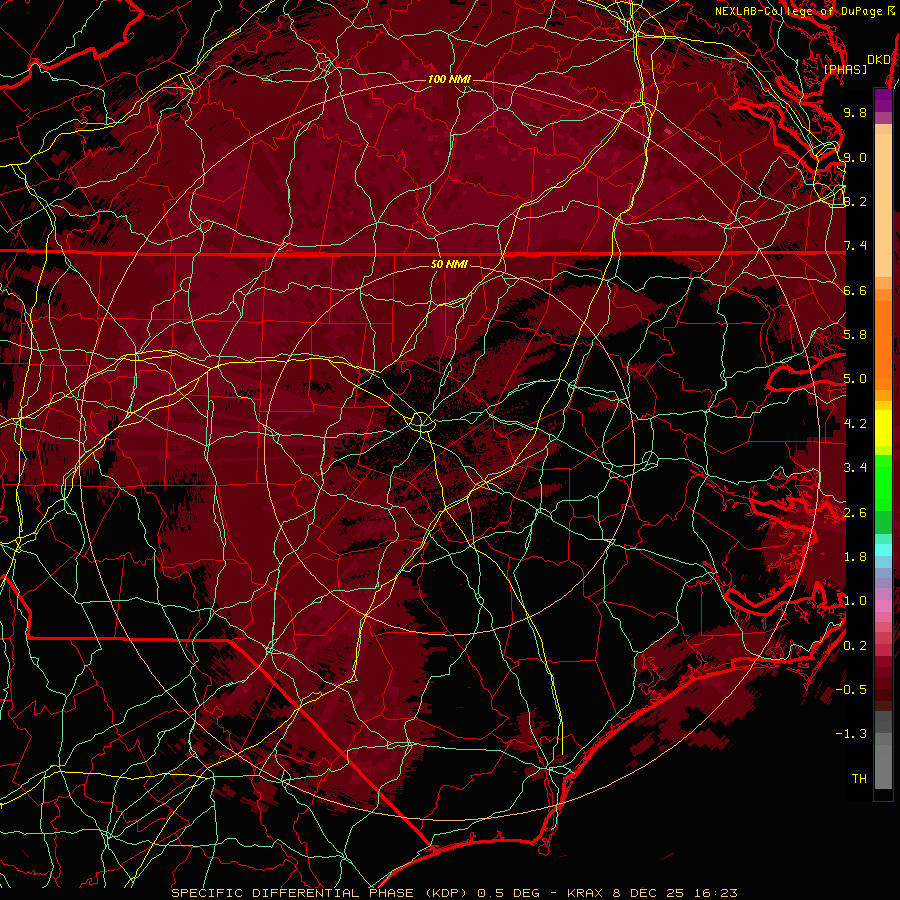This screenshot has height=900, width=900.
Task: Click the "[PHAS]" legend heading
Action: [x=845, y=69]
